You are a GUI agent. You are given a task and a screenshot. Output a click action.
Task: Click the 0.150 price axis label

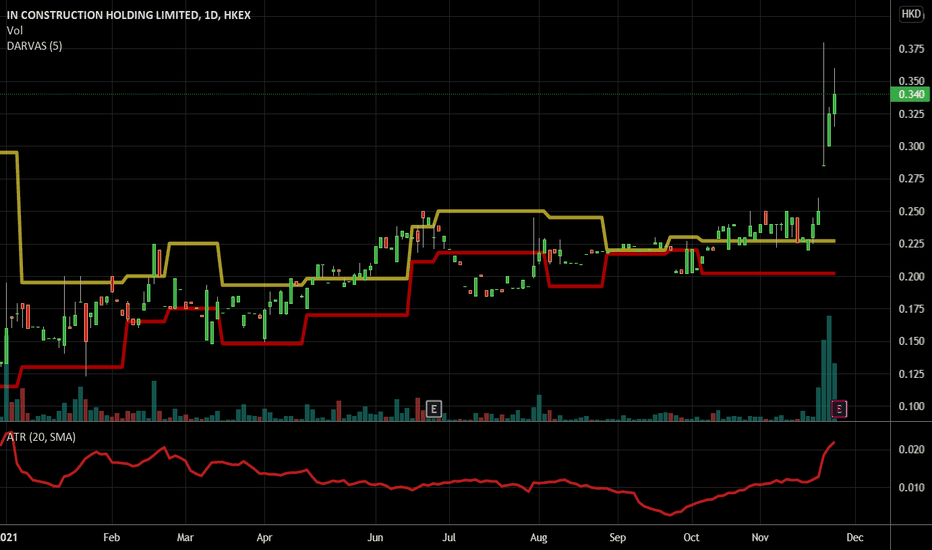[911, 341]
